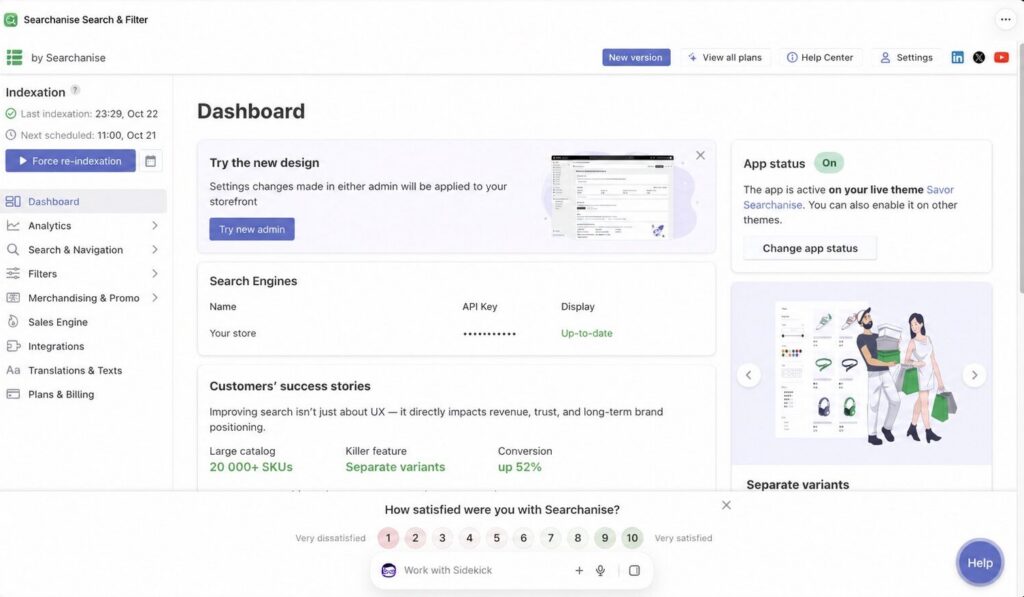Open the Savor Searchanise theme link
1024x597 pixels.
point(848,197)
